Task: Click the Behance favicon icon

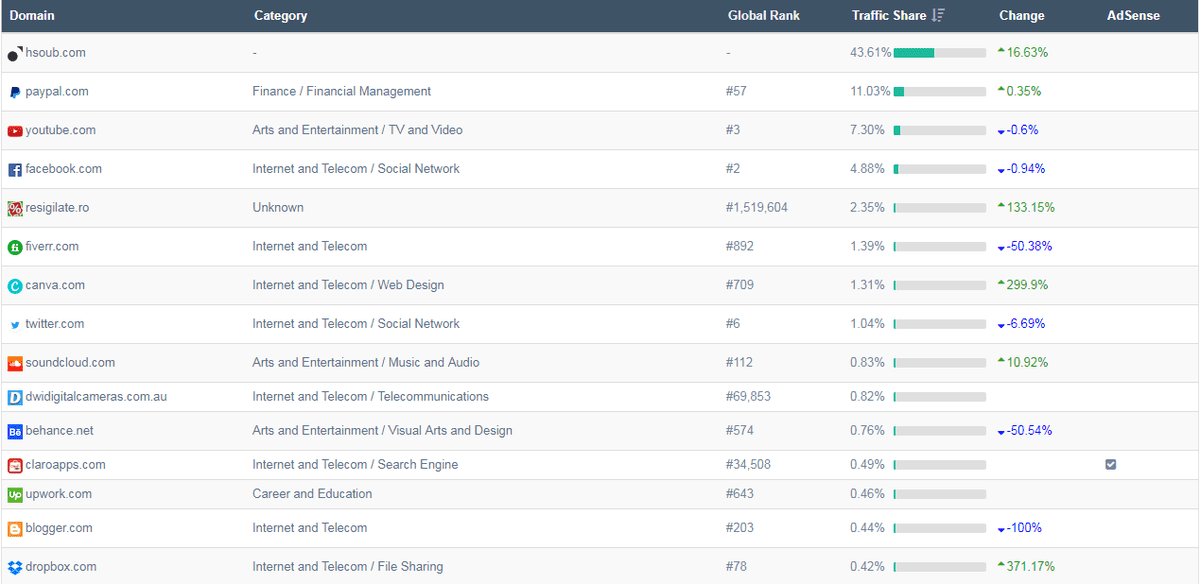Action: point(15,431)
